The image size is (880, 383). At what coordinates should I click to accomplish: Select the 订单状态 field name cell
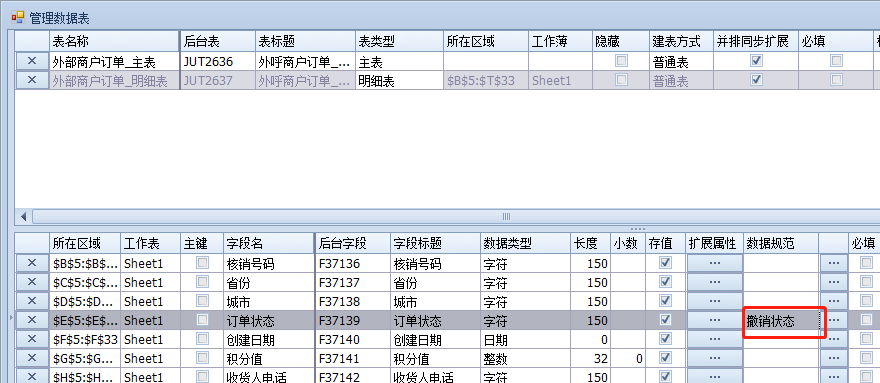point(269,321)
